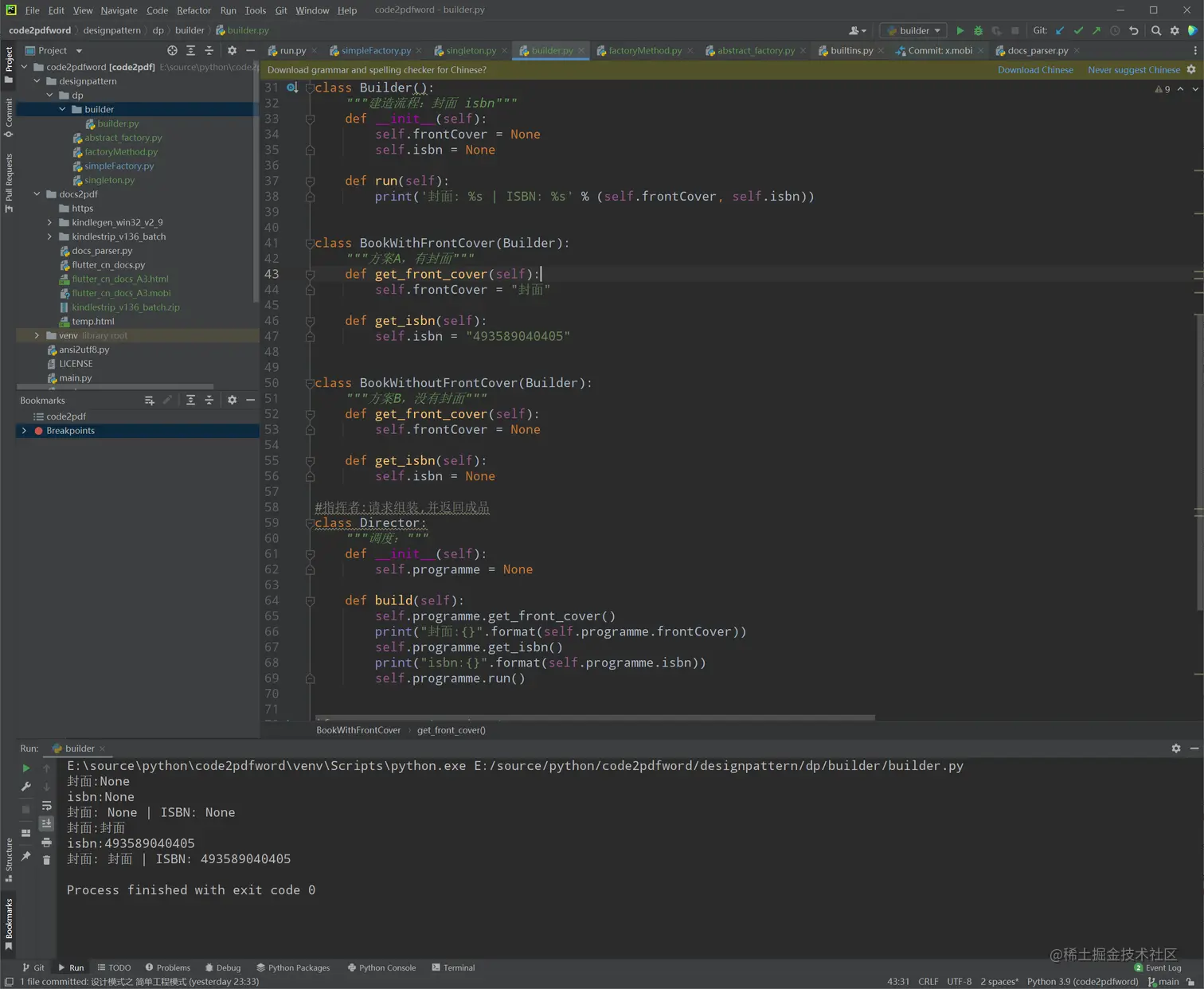1204x989 pixels.
Task: Clear console output with trash icon
Action: pyautogui.click(x=46, y=860)
